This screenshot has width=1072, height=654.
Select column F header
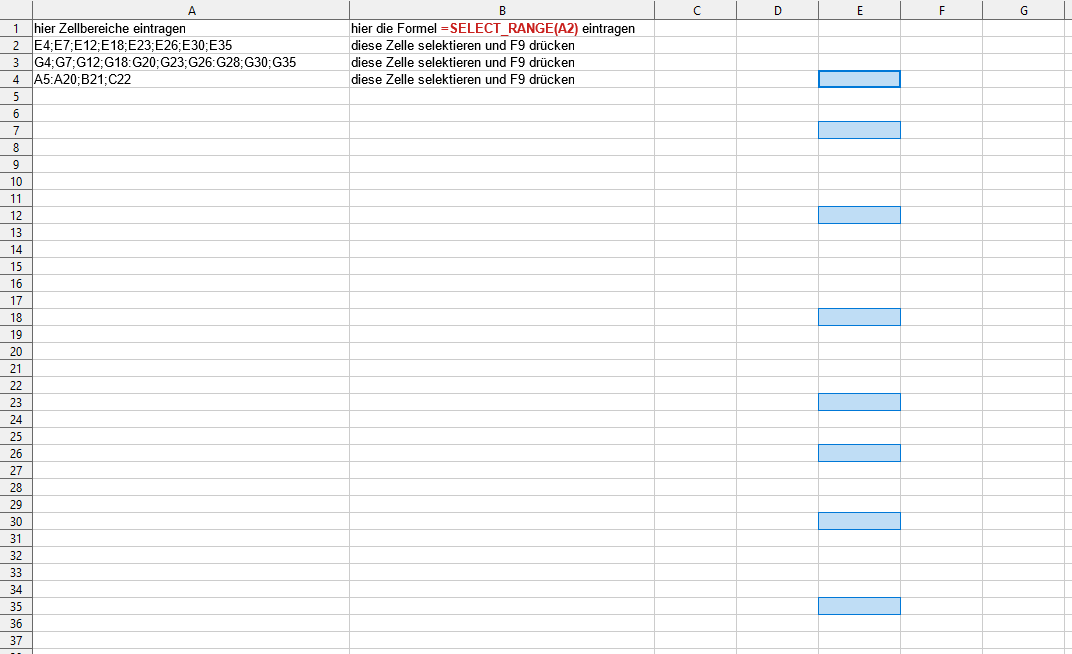(x=941, y=10)
